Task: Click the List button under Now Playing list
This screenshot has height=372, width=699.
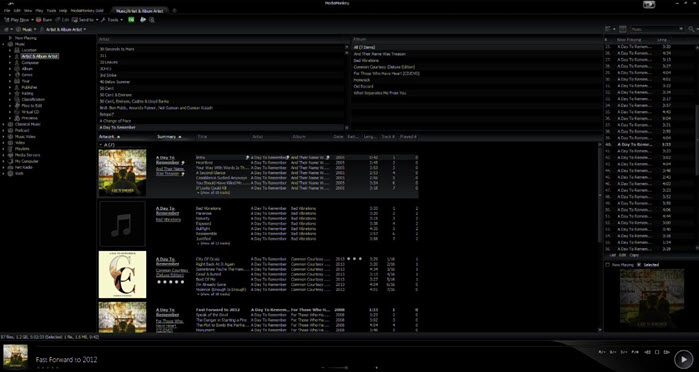Action: coord(612,255)
